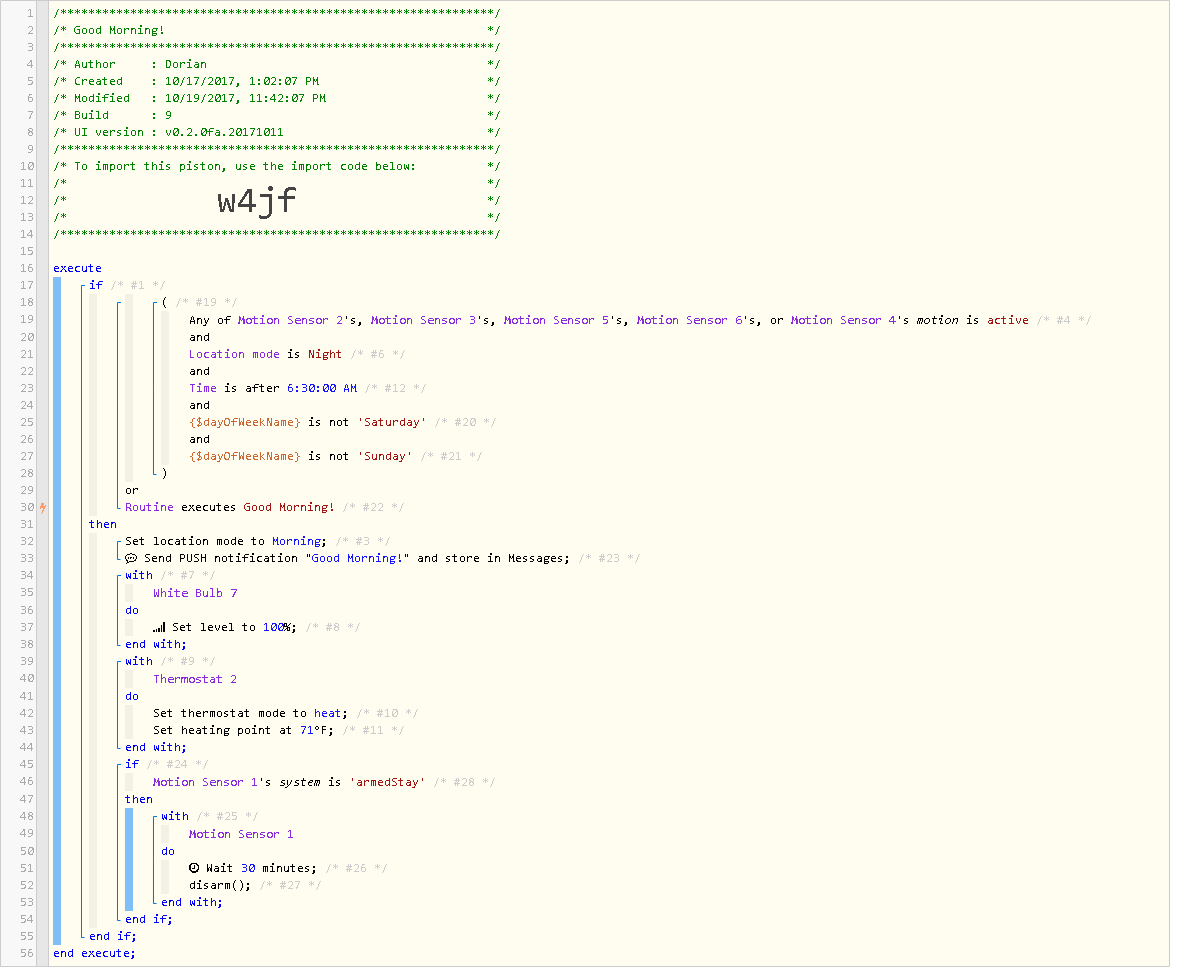Click the 'armedStay' comparison value
The image size is (1178, 975).
point(388,783)
